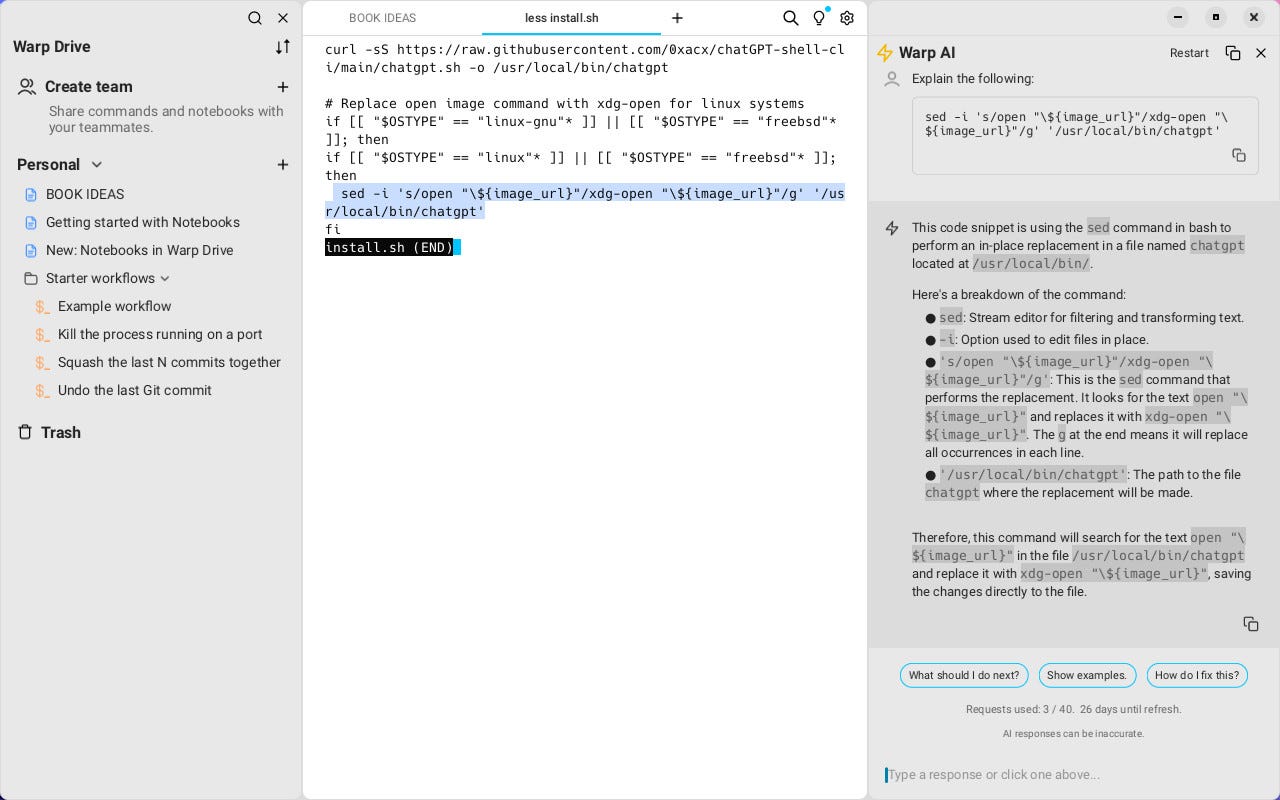The width and height of the screenshot is (1280, 800).
Task: Click the highlighted sed command line in terminal
Action: [585, 202]
